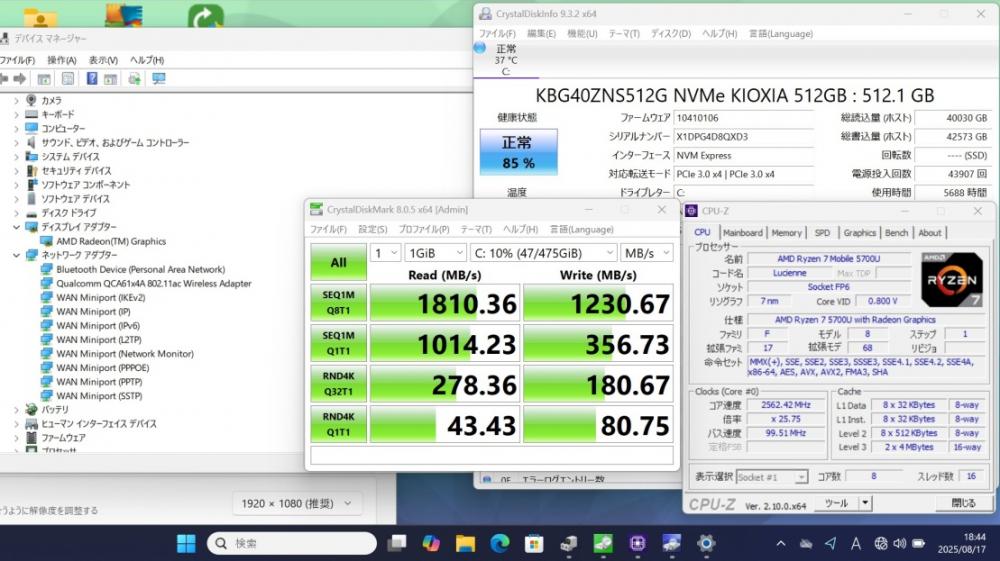This screenshot has width=1000, height=561.
Task: Click the scan for hardware changes monitor icon
Action: 158,78
